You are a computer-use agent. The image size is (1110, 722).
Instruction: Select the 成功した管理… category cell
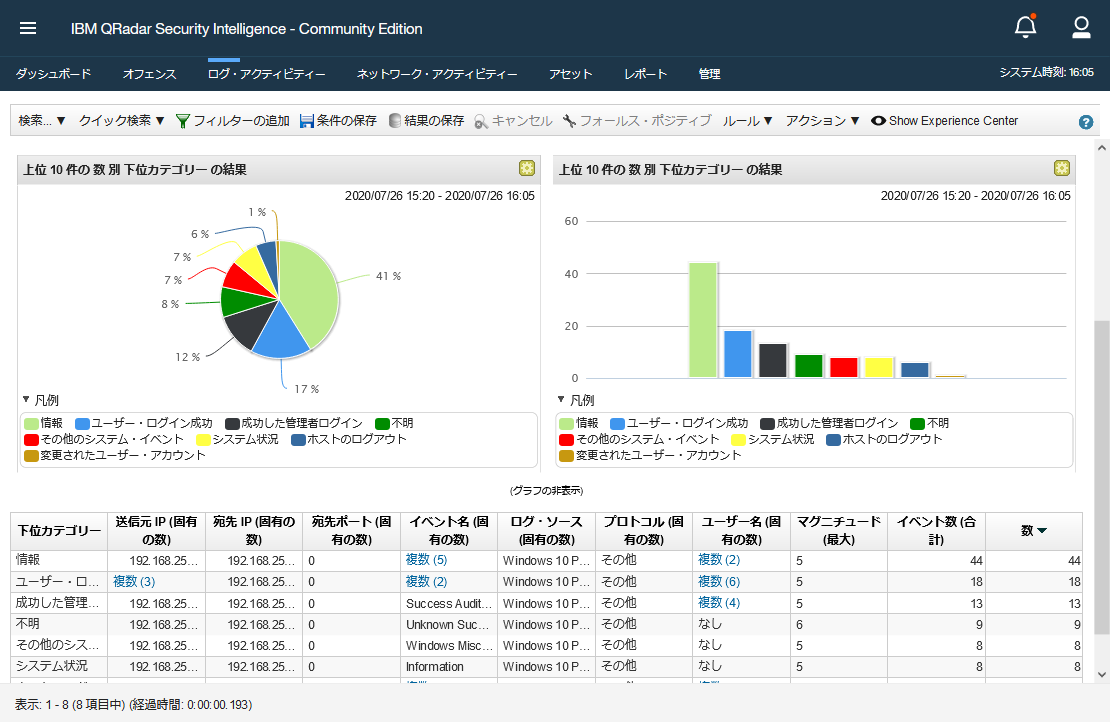click(x=59, y=603)
